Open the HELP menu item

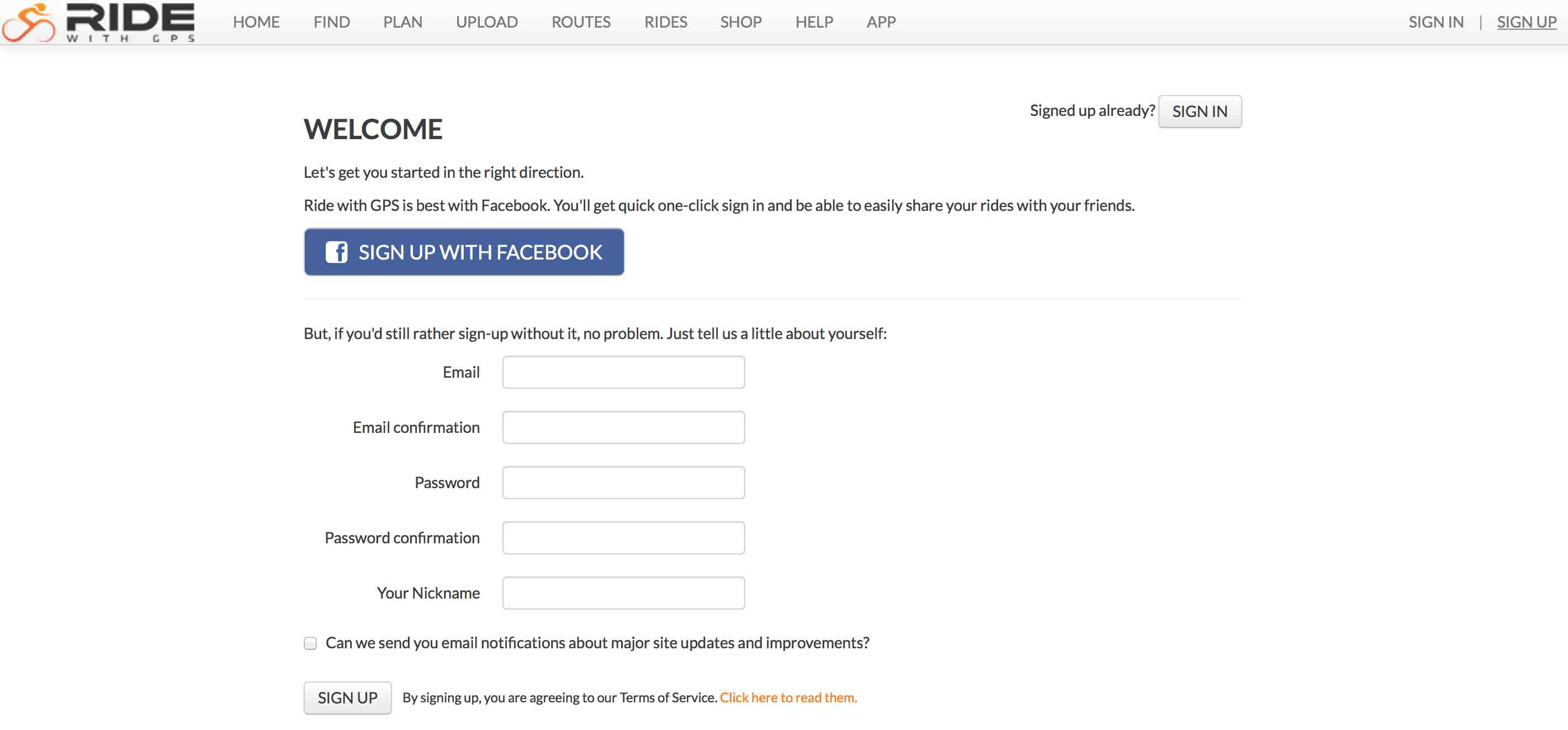click(814, 22)
